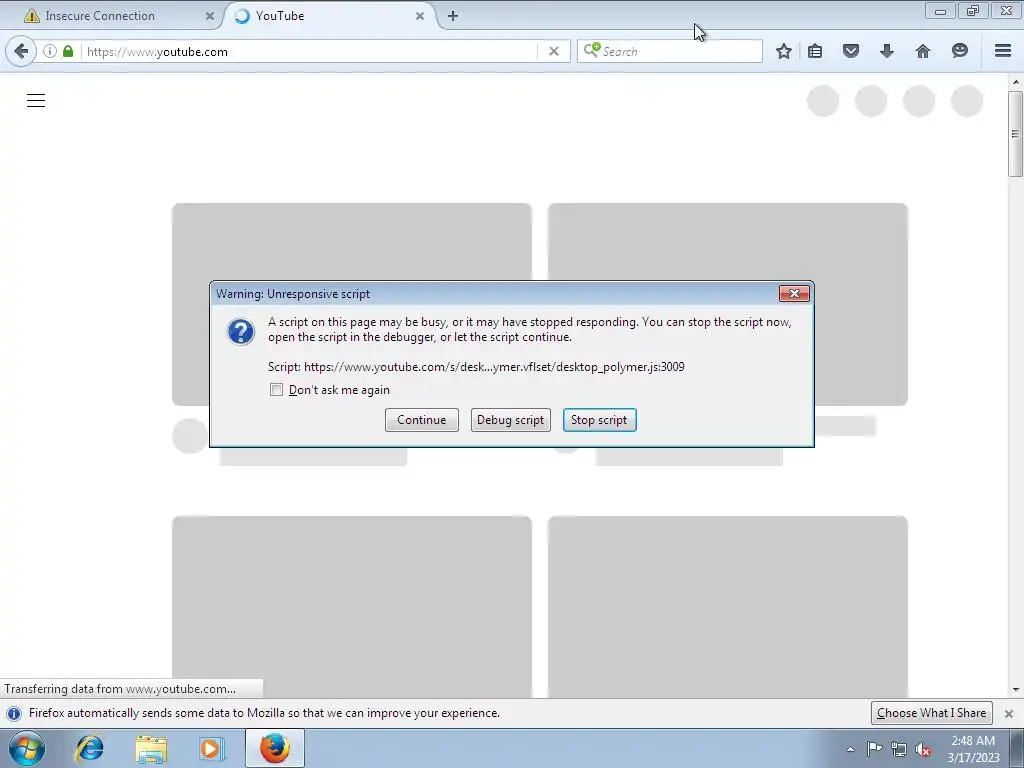The image size is (1024, 768).
Task: Click the Firefox taskbar icon
Action: pos(275,748)
